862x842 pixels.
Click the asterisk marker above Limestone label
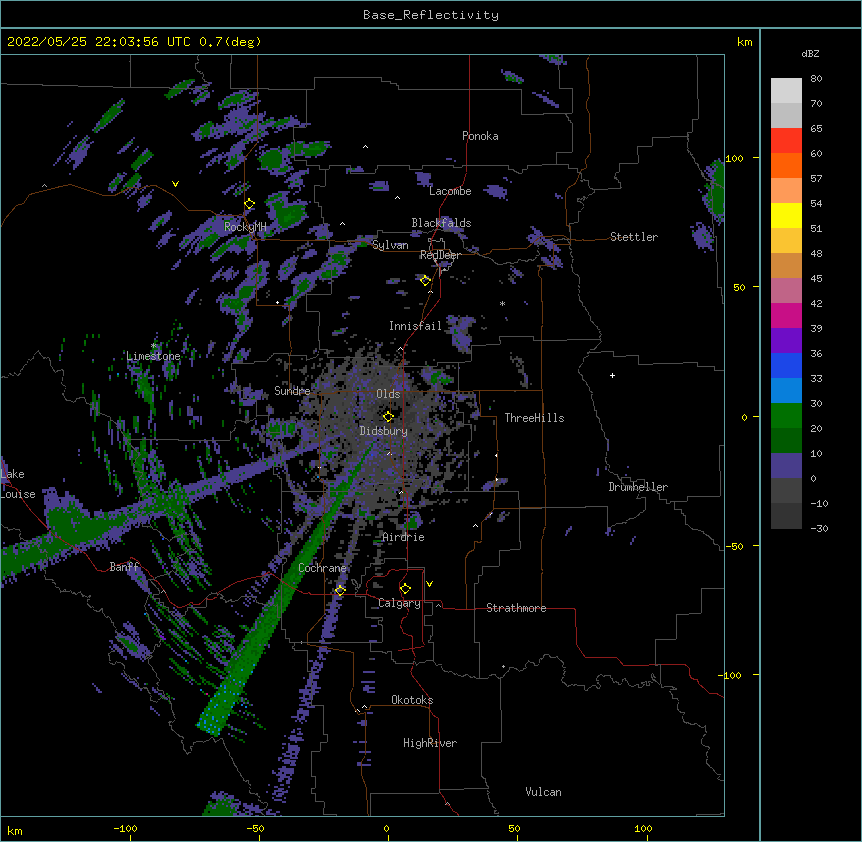154,346
